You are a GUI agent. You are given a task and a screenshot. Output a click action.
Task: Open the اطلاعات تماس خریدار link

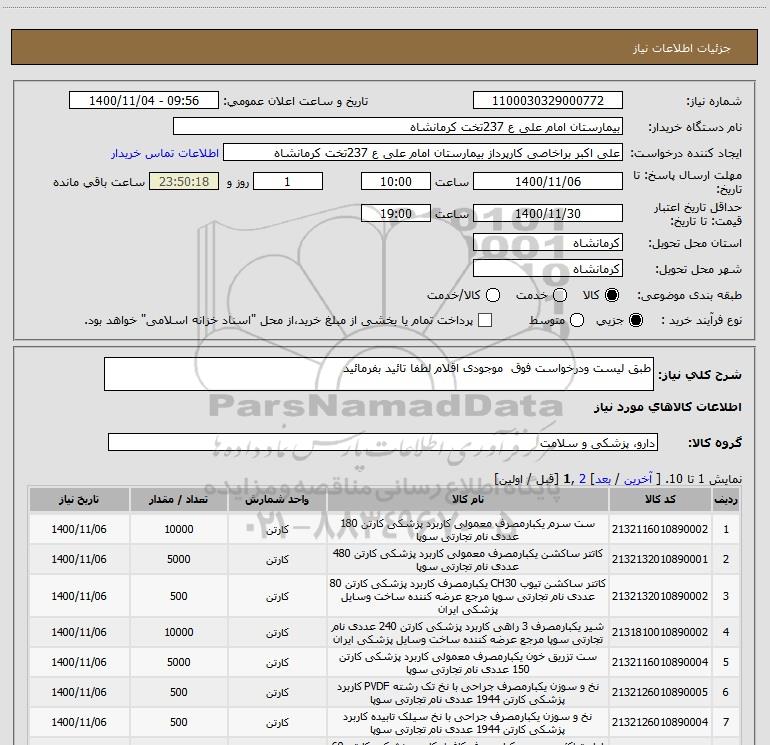pyautogui.click(x=165, y=153)
